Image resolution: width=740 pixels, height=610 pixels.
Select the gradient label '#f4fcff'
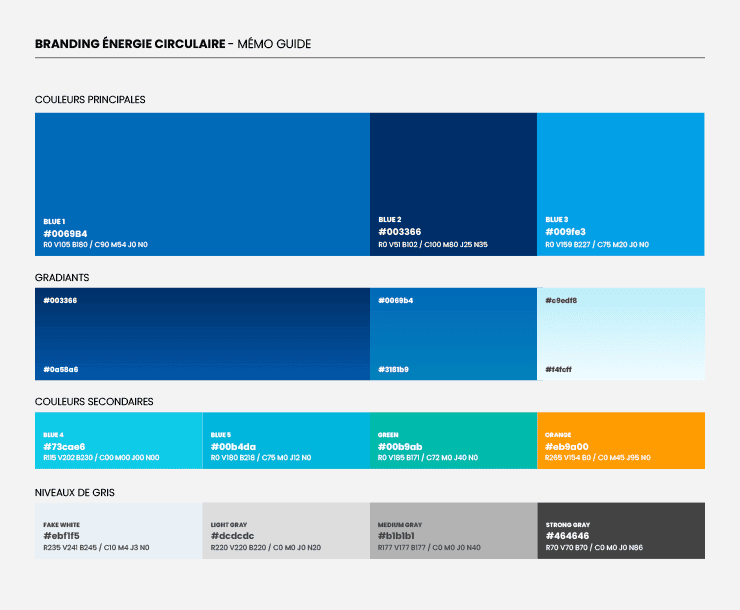(x=558, y=369)
